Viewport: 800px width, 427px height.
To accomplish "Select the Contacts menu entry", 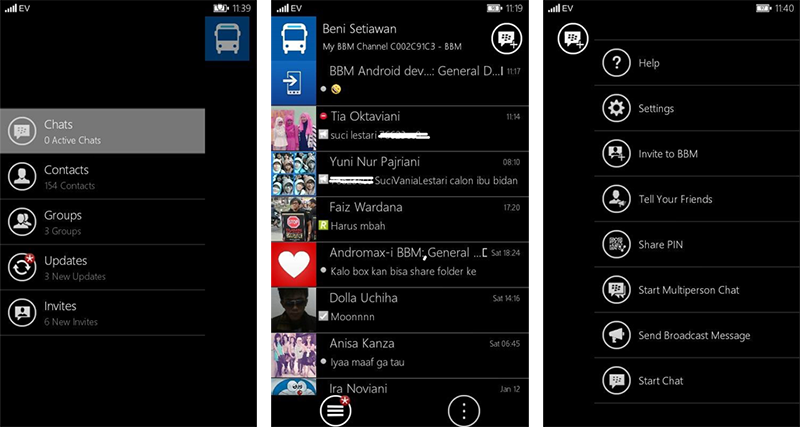I will click(x=103, y=177).
